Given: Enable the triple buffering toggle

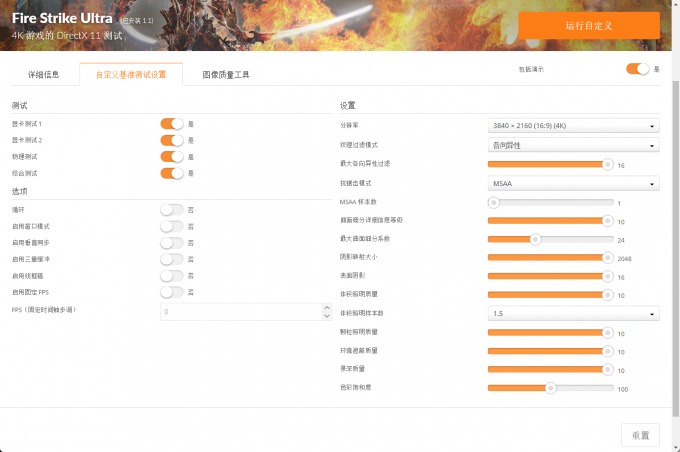Looking at the screenshot, I should pos(172,259).
